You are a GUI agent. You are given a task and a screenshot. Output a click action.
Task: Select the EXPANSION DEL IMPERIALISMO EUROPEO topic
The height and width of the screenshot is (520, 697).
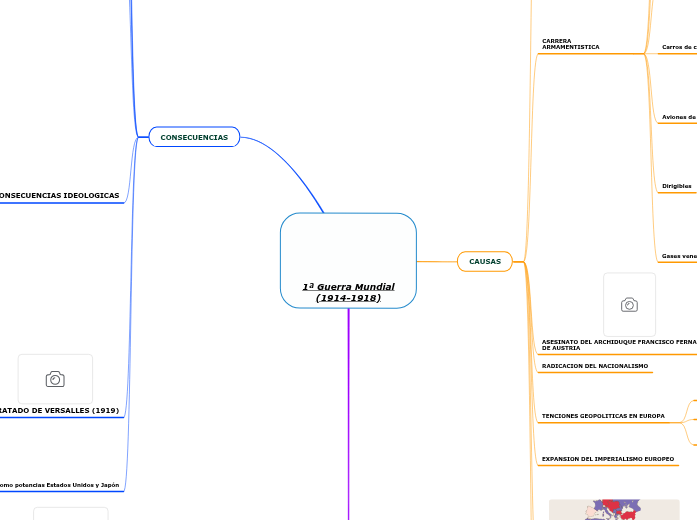coord(608,459)
